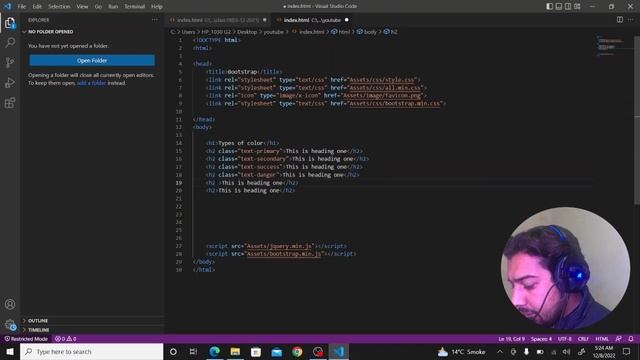Open the Explorer view in activity bar
The width and height of the screenshot is (640, 360).
click(10, 23)
